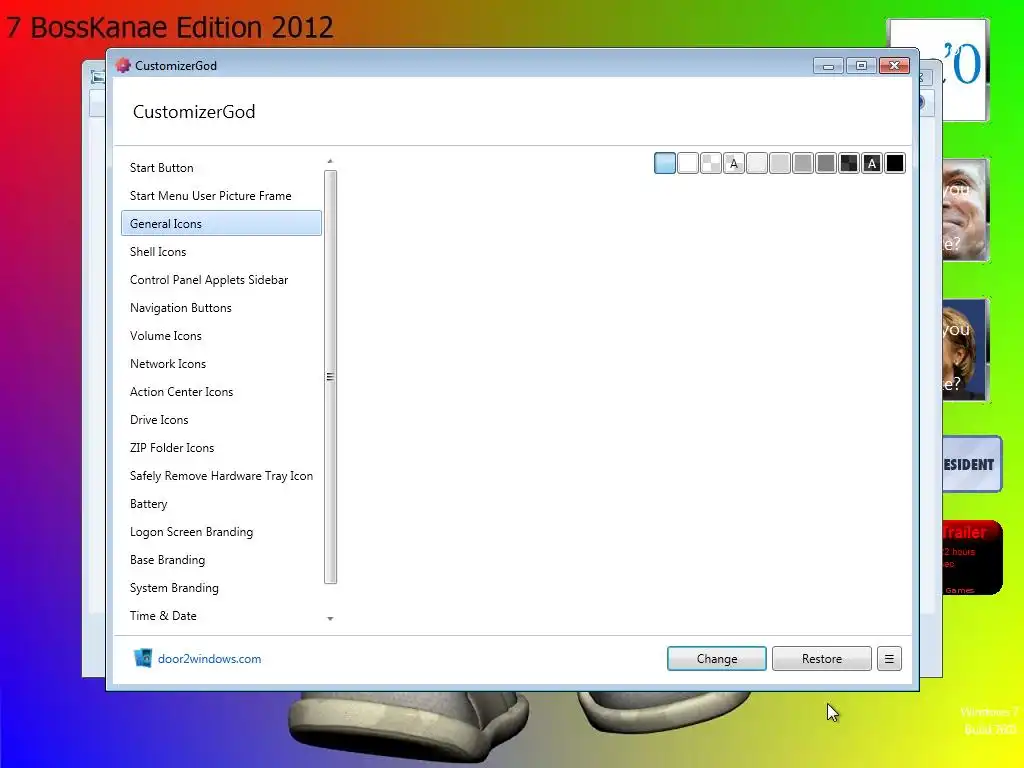Select Start Button in the category list
The image size is (1024, 768).
coord(221,168)
